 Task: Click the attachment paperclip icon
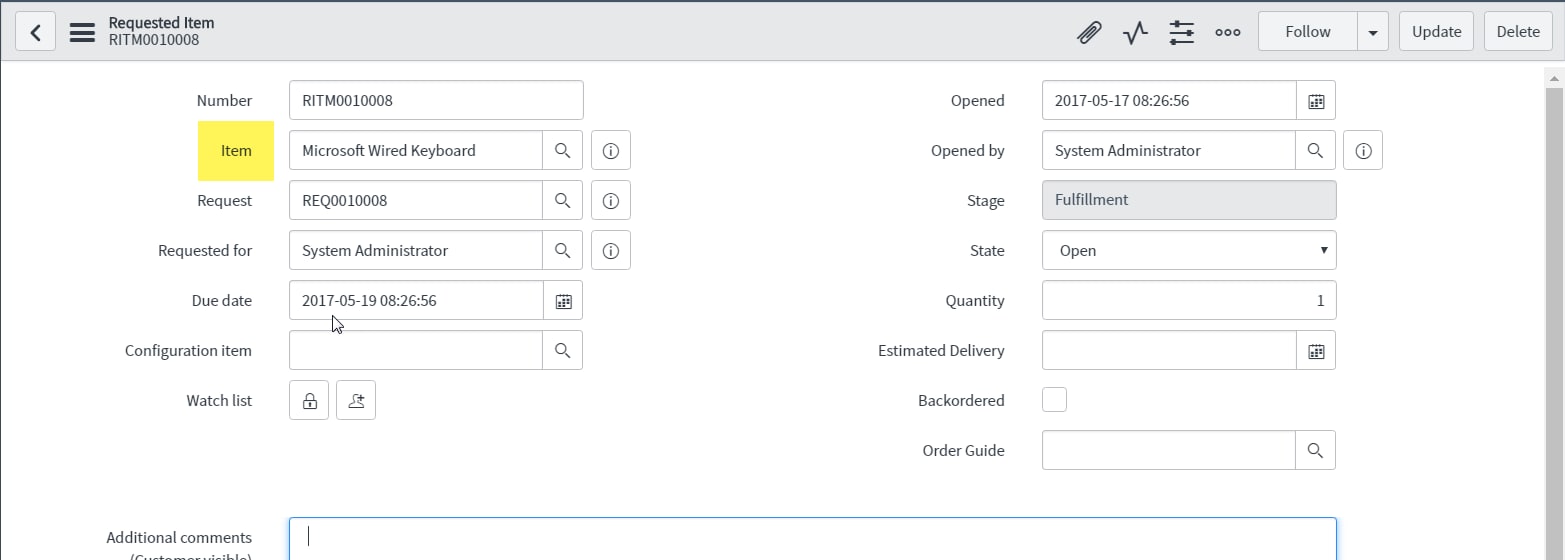click(1089, 32)
